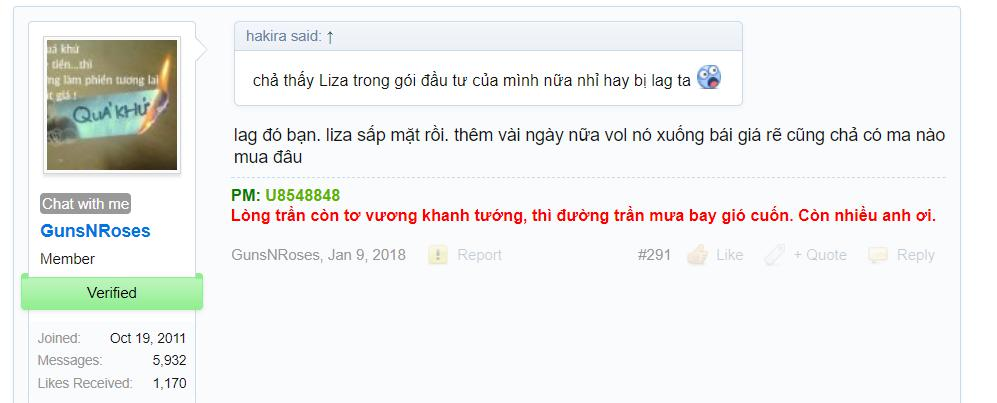The height and width of the screenshot is (403, 997).
Task: Open GunsNRoses profile from sidebar username
Action: pyautogui.click(x=95, y=231)
